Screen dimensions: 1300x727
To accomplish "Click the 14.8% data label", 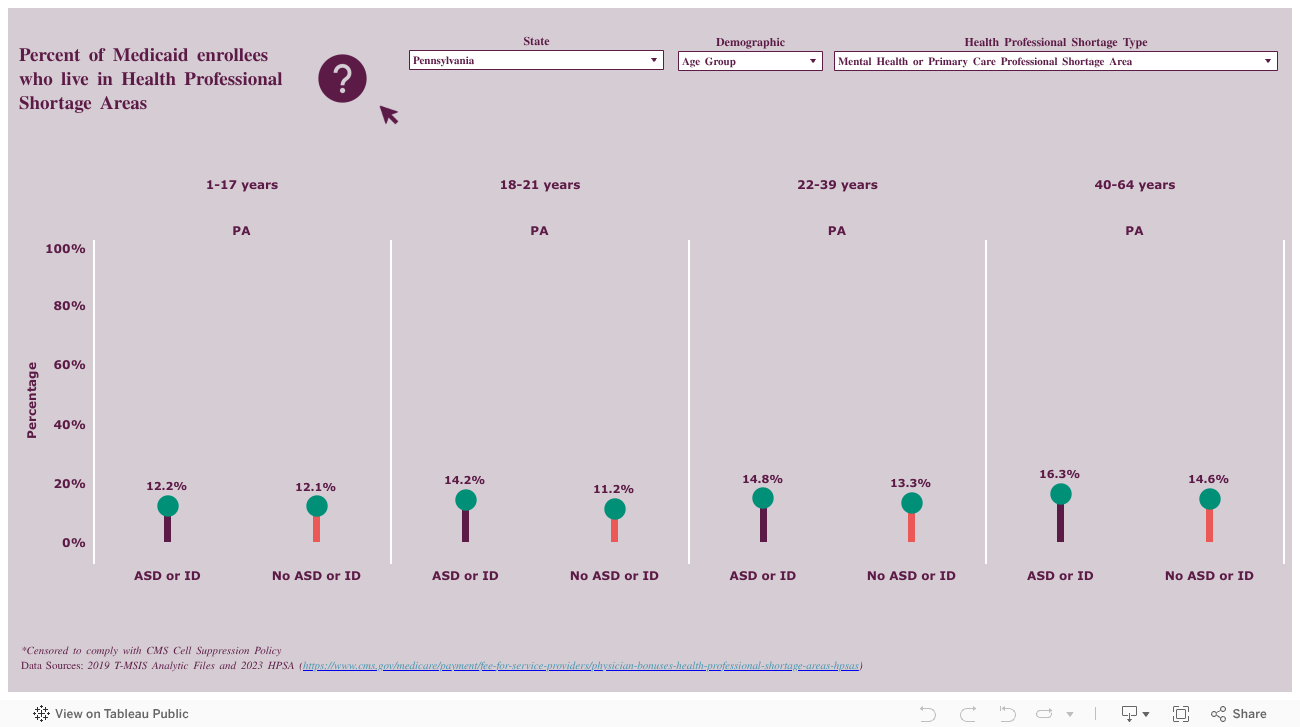I will 763,479.
